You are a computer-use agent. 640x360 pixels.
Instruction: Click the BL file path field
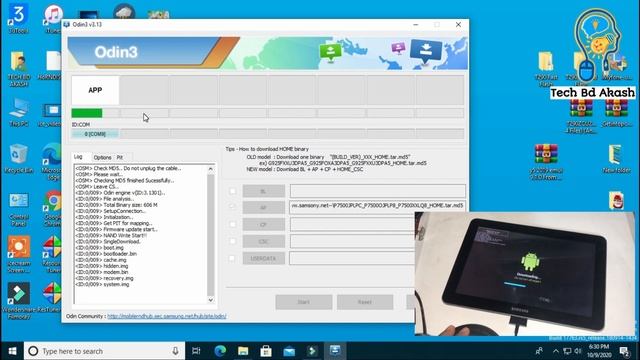[x=378, y=191]
